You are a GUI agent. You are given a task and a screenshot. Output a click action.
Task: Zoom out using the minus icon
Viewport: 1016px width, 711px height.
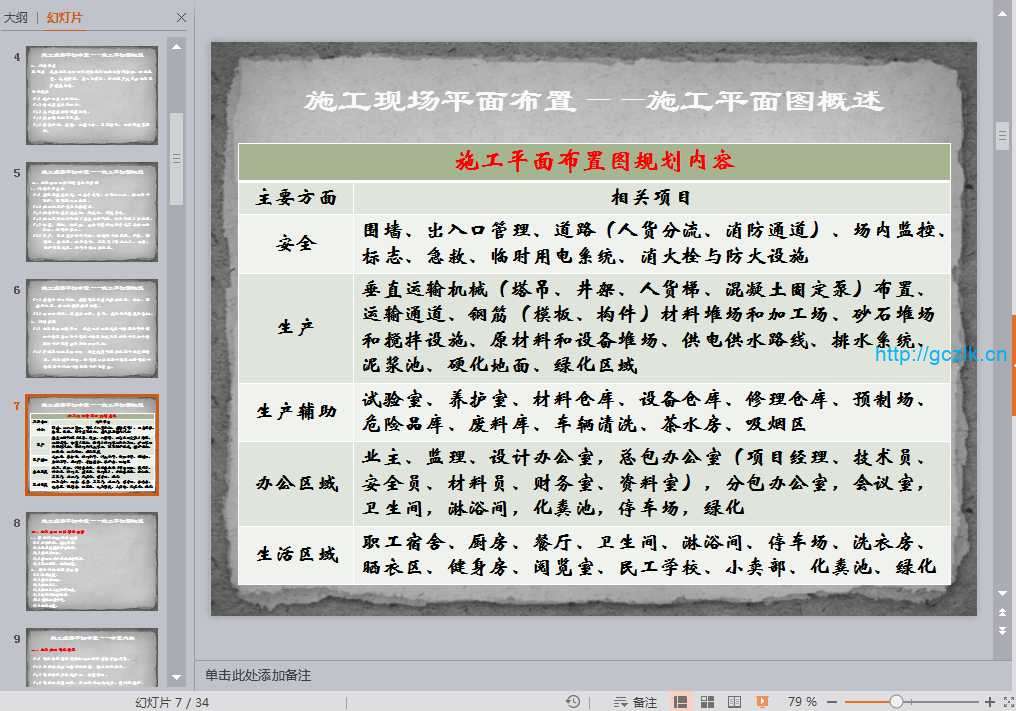pos(832,702)
